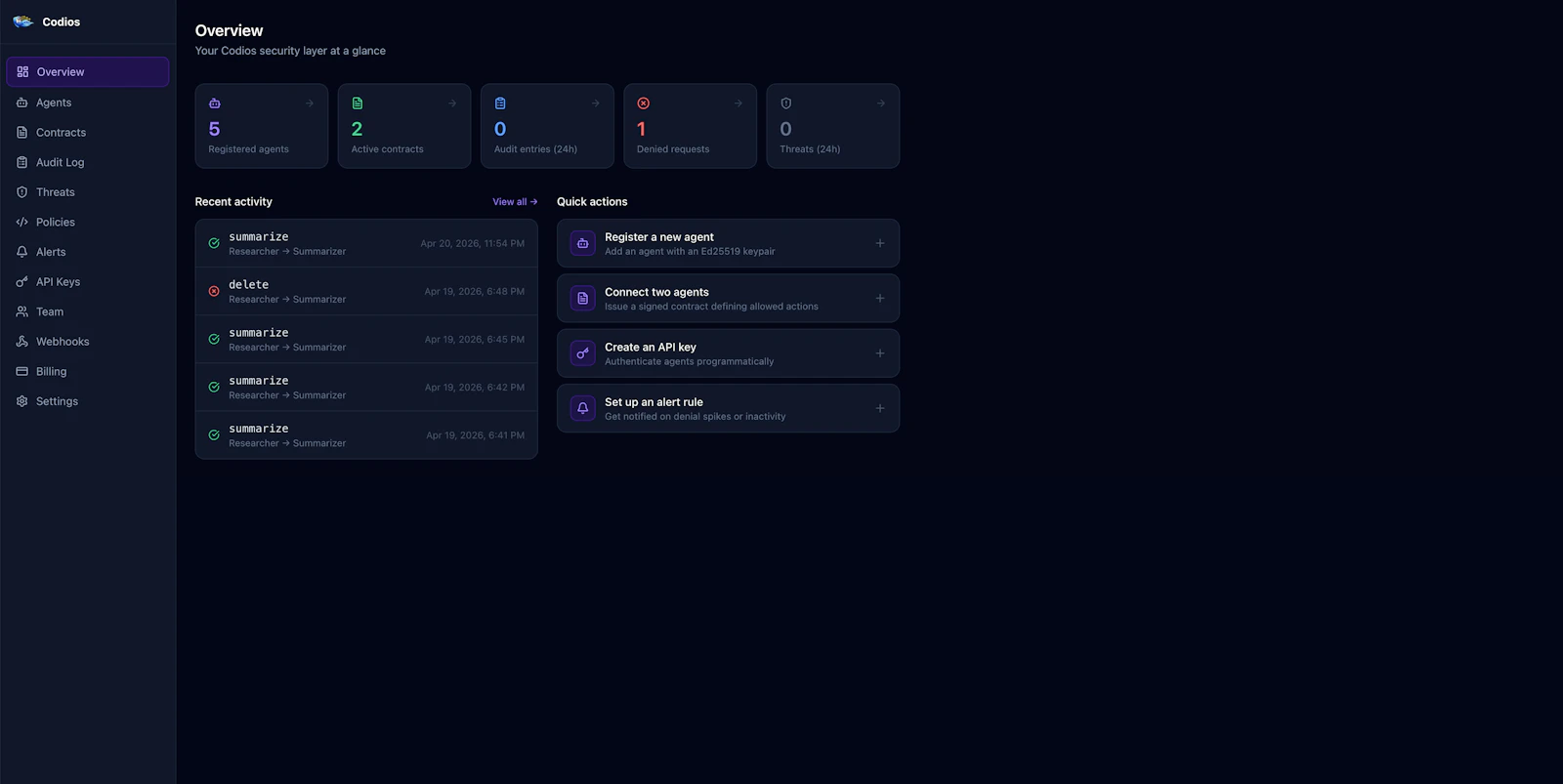Click the robot icon on Registered agents card

click(215, 103)
